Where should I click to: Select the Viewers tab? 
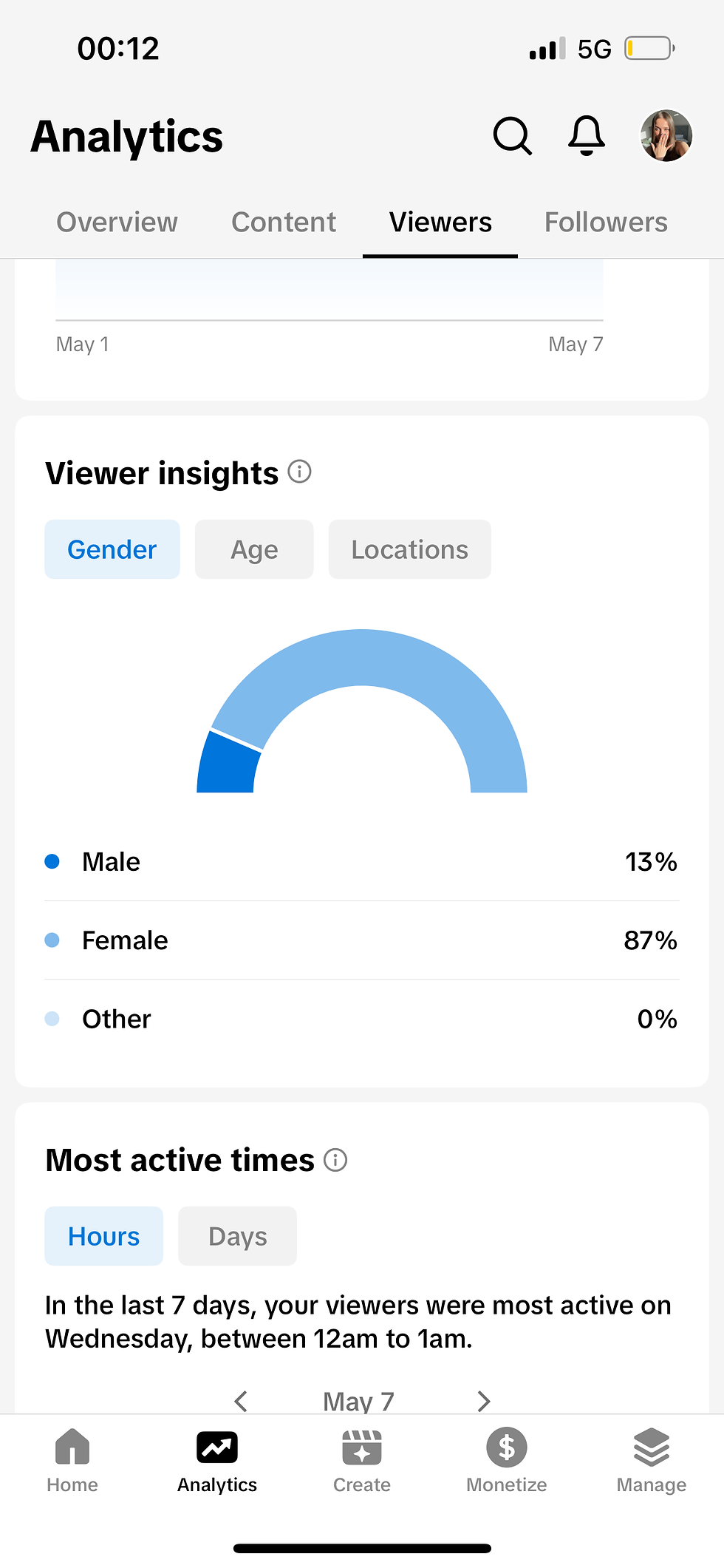440,222
